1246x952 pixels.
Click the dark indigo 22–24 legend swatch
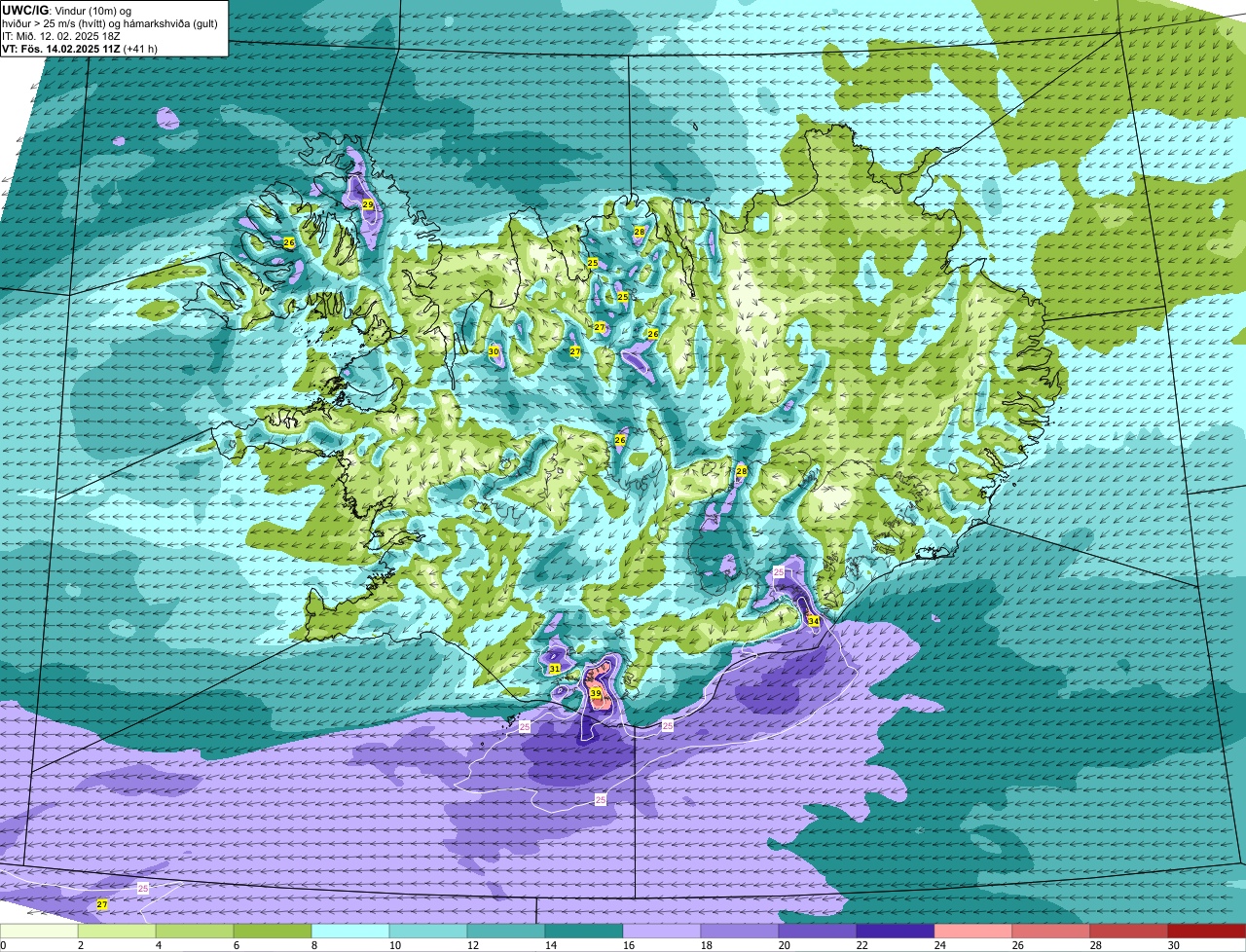pos(896,932)
